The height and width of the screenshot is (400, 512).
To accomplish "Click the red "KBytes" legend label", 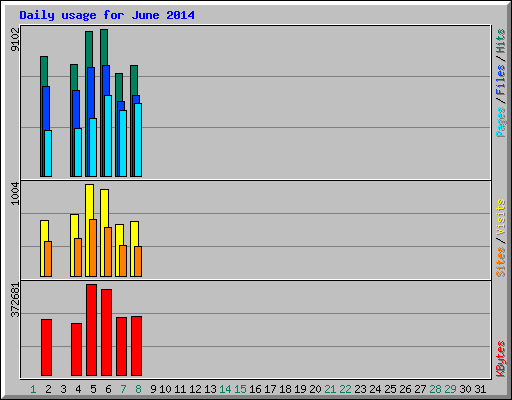I will coord(500,359).
